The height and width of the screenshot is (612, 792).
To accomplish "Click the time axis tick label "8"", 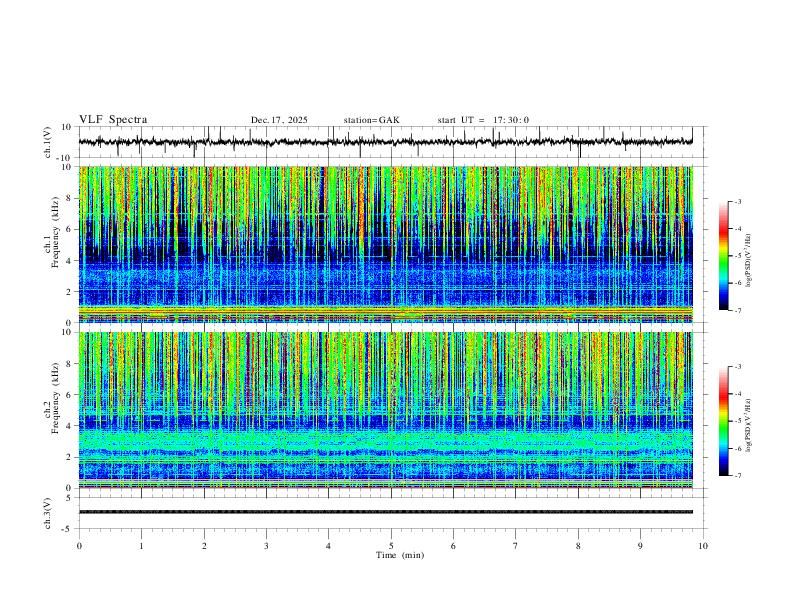I will pyautogui.click(x=578, y=546).
